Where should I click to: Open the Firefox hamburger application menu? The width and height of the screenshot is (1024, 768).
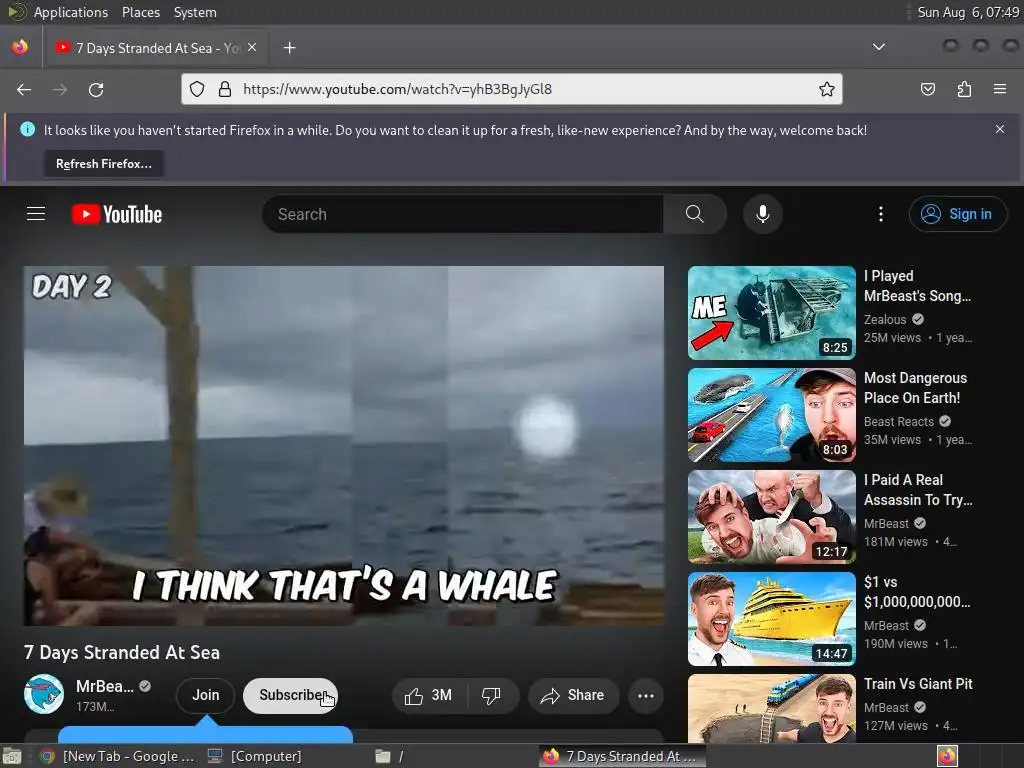(1000, 89)
